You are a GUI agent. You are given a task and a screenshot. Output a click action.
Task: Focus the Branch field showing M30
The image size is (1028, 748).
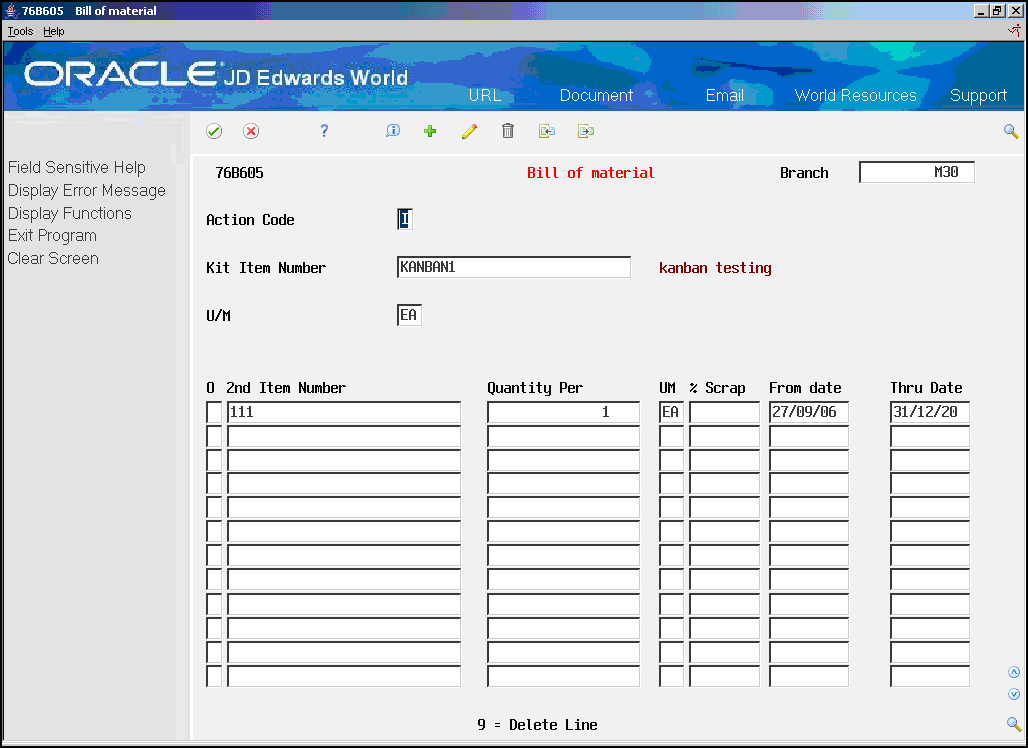[917, 172]
